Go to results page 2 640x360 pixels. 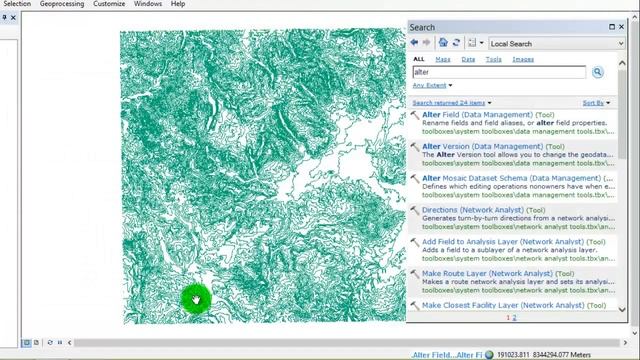(514, 318)
